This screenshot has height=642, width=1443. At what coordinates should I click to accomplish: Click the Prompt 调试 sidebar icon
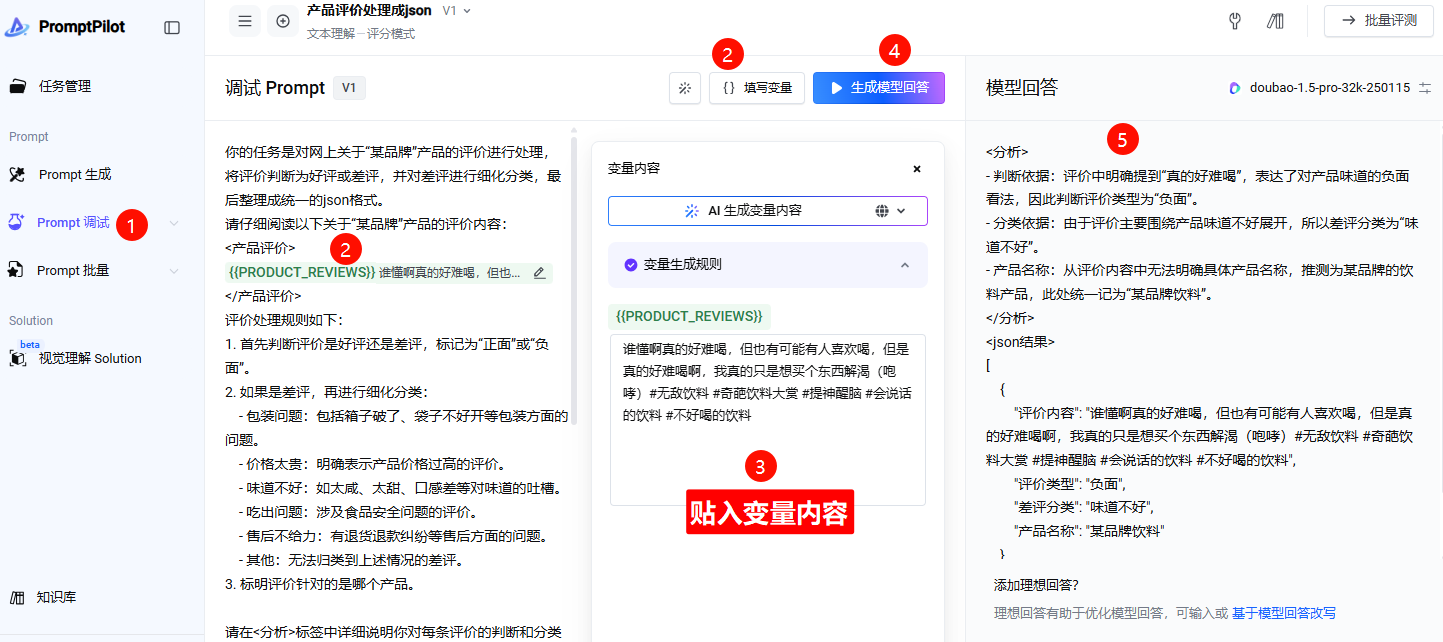[15, 222]
